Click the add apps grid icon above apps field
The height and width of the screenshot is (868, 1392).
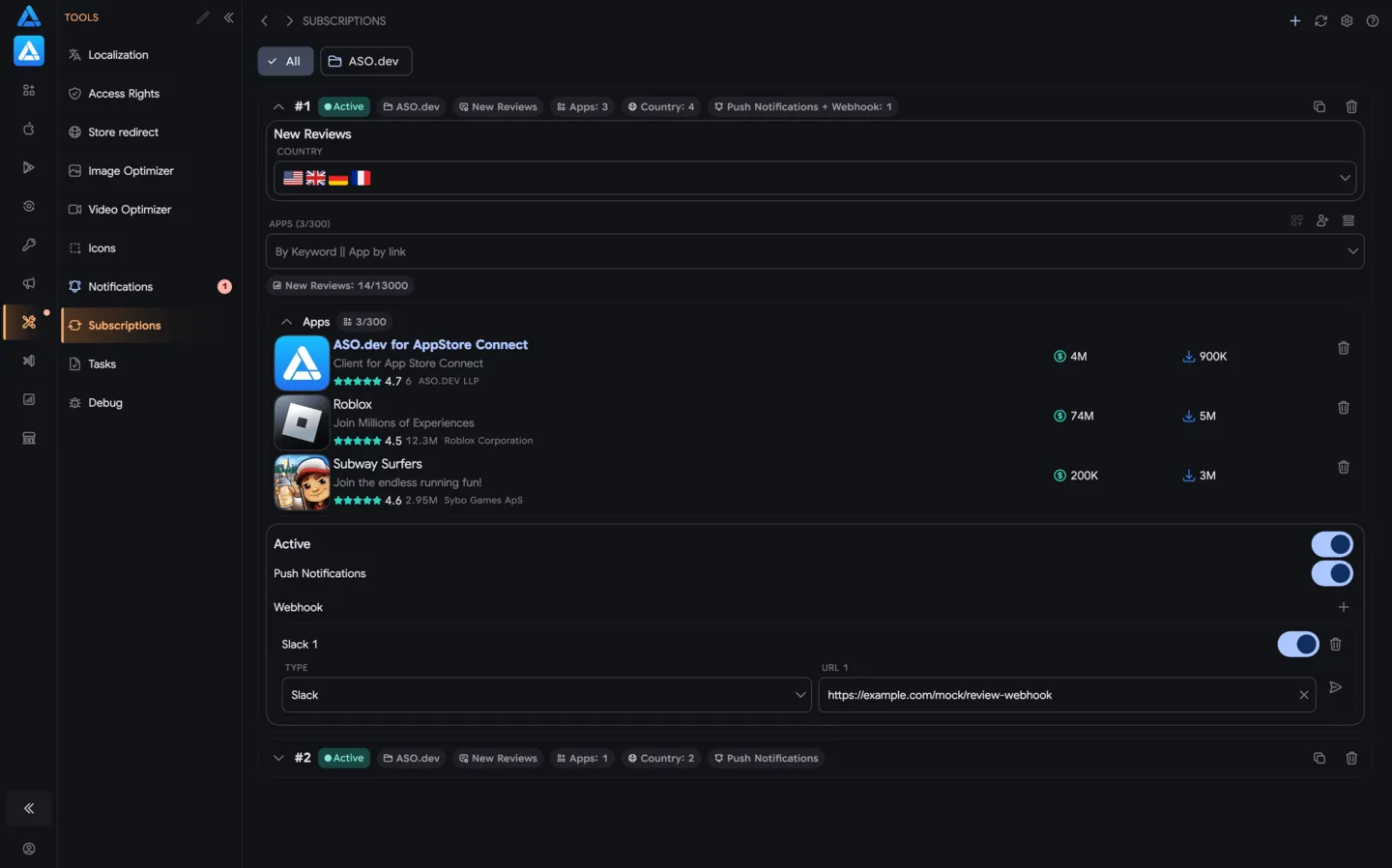1297,220
